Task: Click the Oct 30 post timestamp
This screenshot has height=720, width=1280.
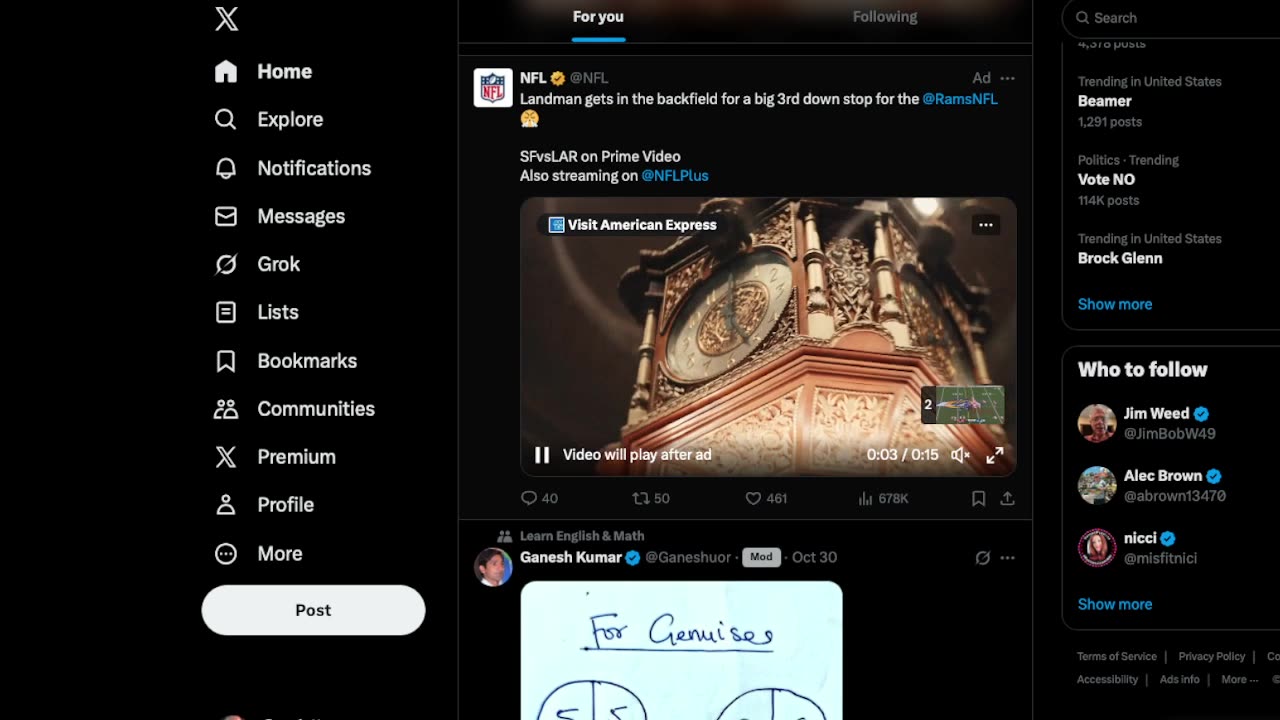Action: tap(814, 558)
